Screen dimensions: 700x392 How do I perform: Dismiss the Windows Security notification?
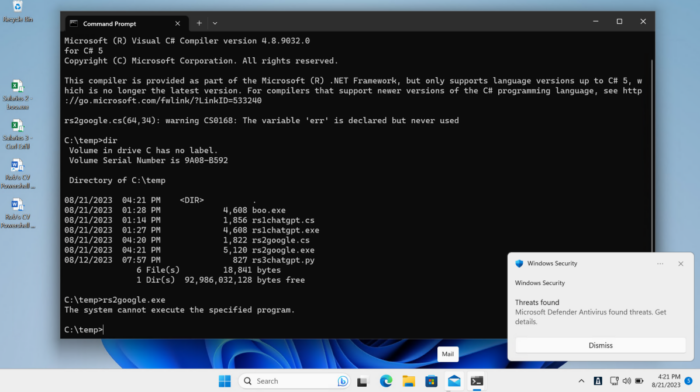[600, 345]
